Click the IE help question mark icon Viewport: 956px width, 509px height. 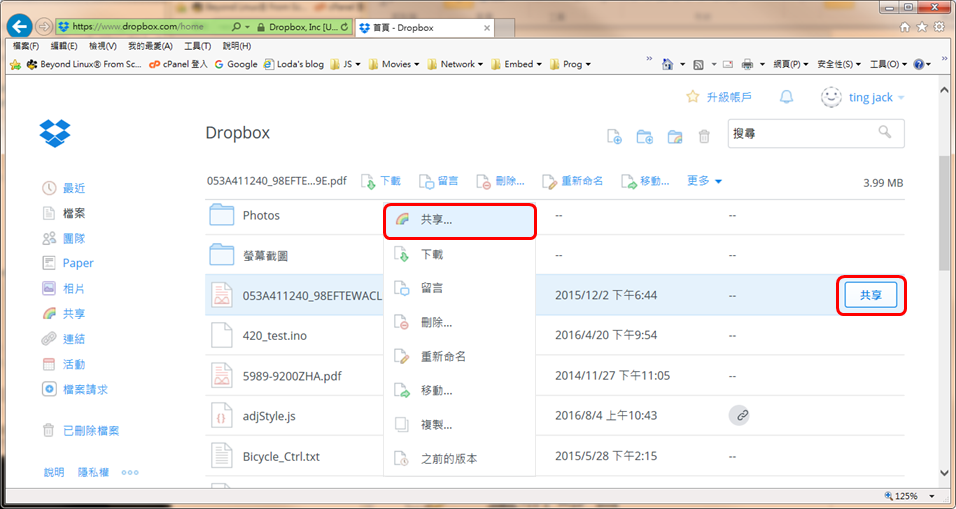pos(919,64)
